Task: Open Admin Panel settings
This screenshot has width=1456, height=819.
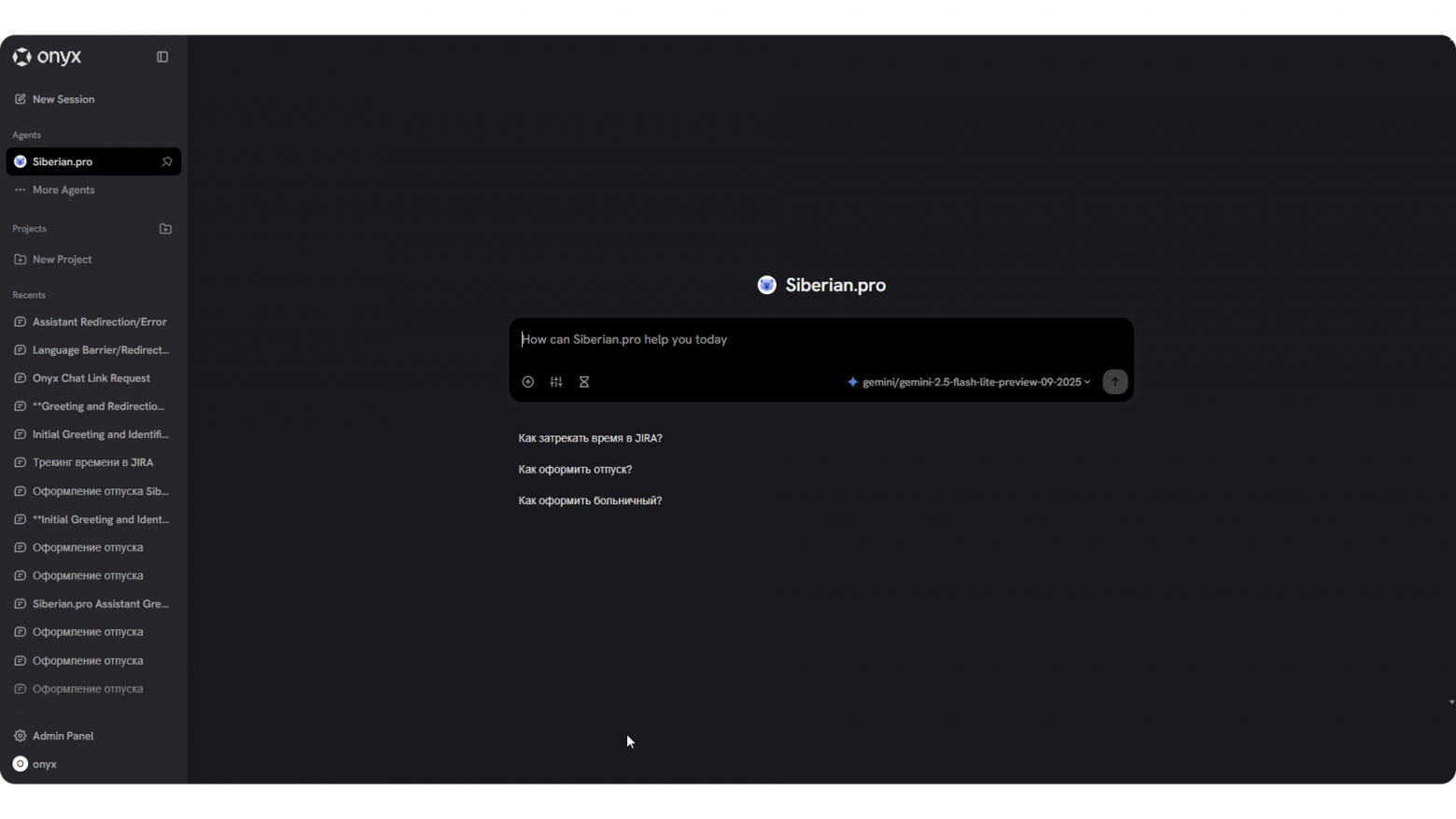Action: 63,736
